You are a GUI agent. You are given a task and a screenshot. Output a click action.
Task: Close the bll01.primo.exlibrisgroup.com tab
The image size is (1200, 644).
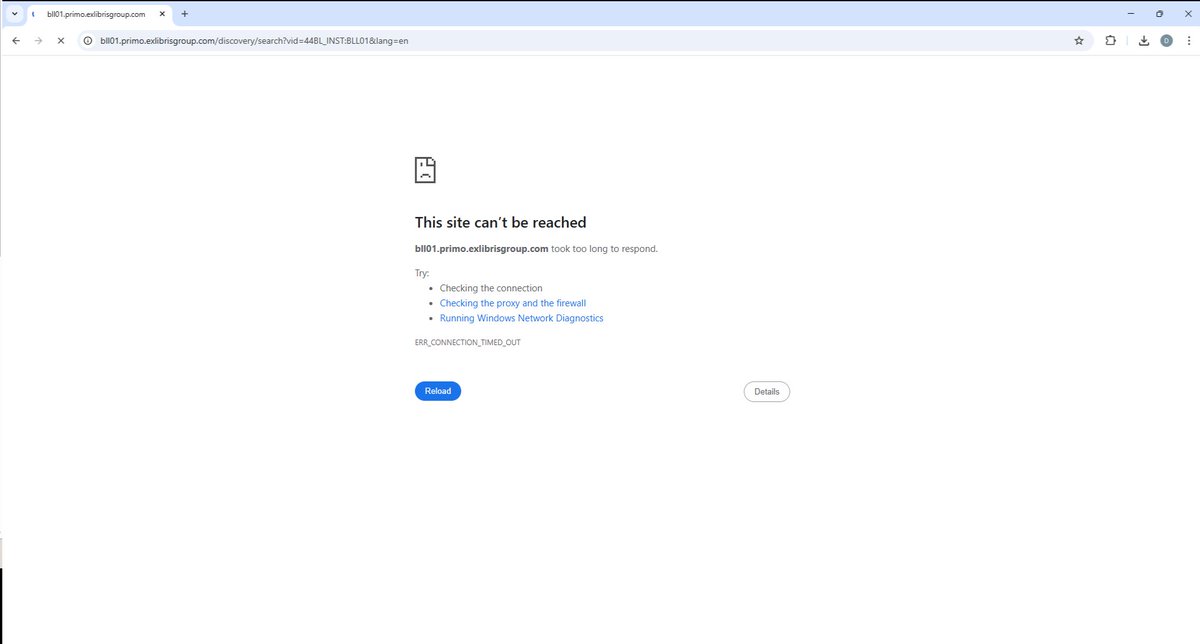click(163, 14)
